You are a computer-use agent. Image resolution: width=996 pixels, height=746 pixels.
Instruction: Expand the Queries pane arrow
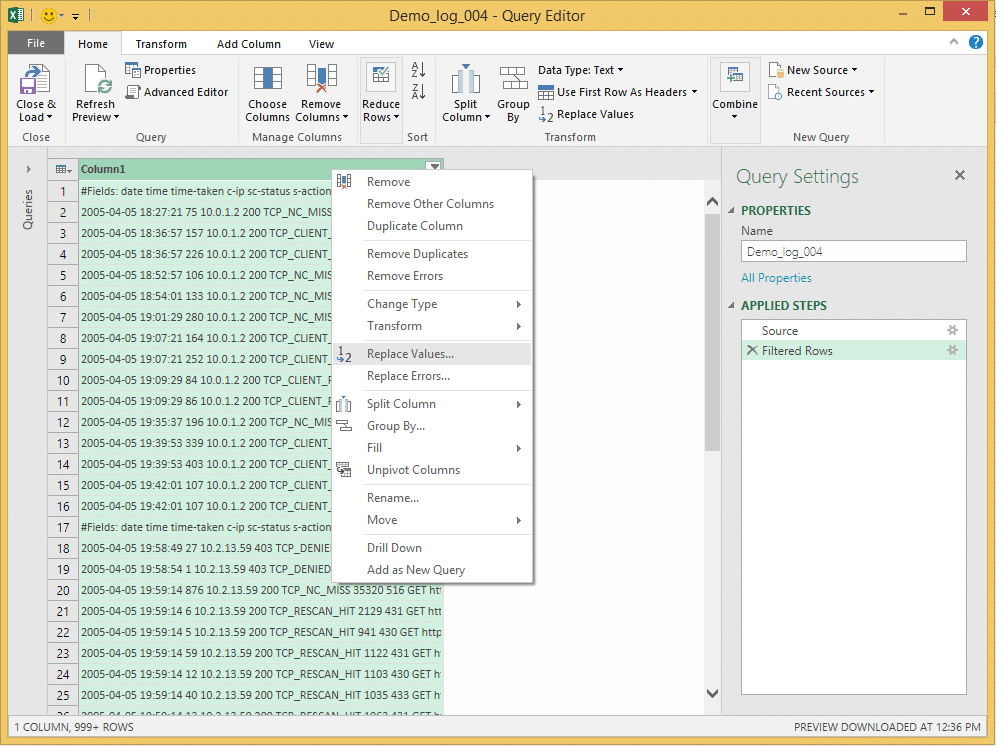[x=28, y=169]
